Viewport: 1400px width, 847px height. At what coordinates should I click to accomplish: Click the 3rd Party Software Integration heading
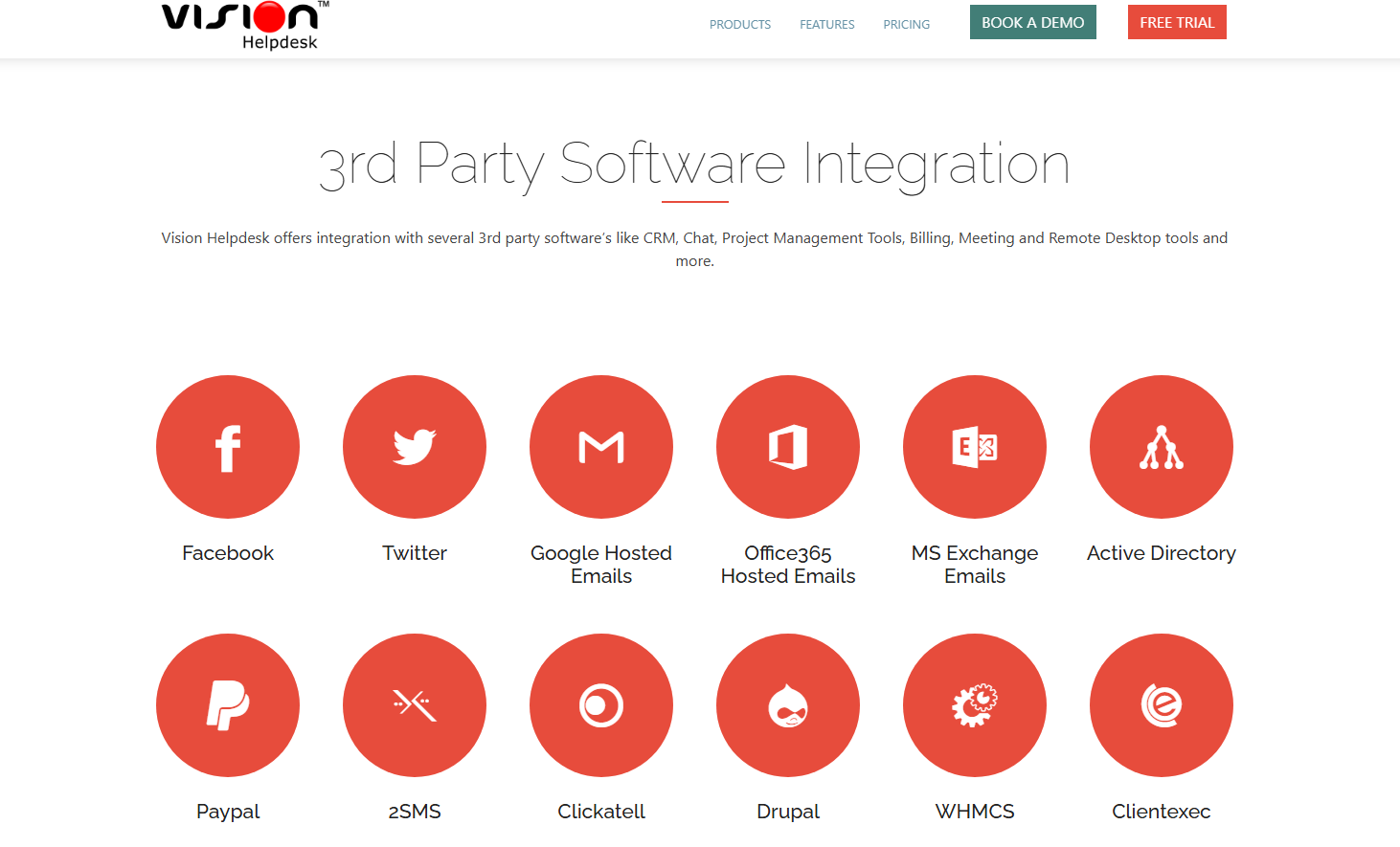(x=694, y=165)
